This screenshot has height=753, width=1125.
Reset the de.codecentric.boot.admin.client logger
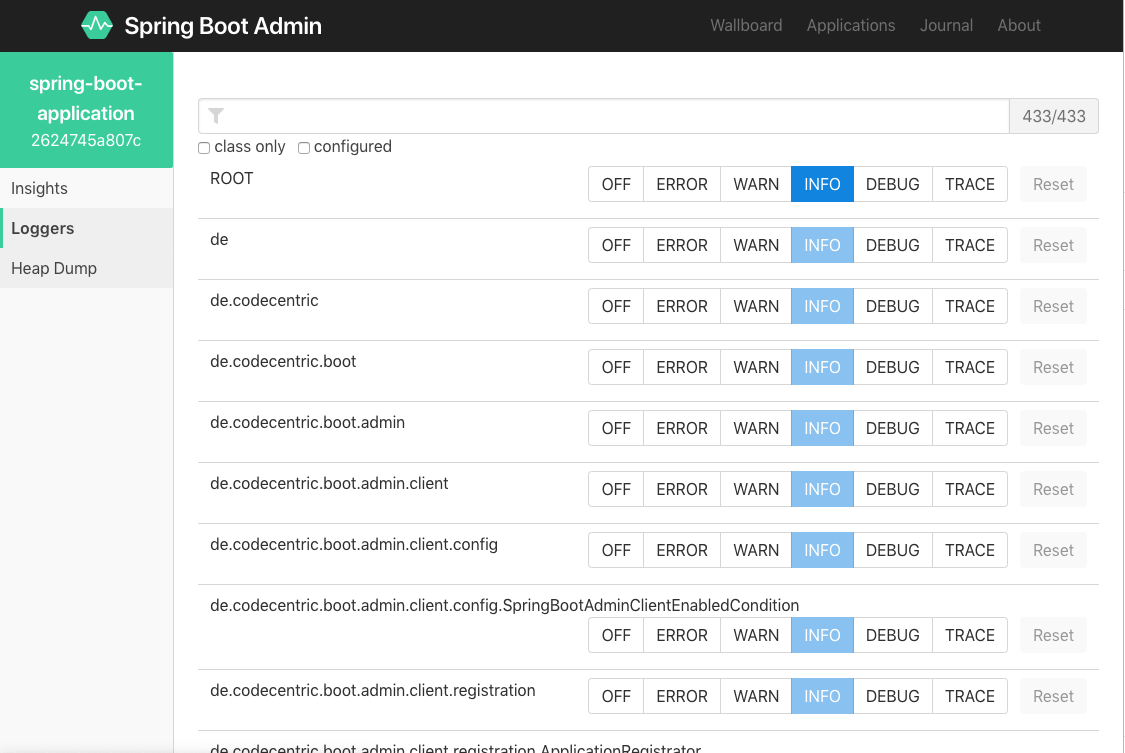point(1052,489)
